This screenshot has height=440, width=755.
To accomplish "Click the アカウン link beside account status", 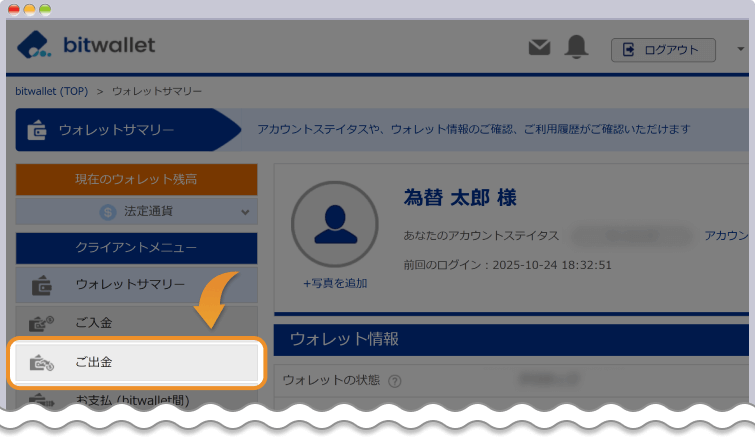I will point(726,235).
